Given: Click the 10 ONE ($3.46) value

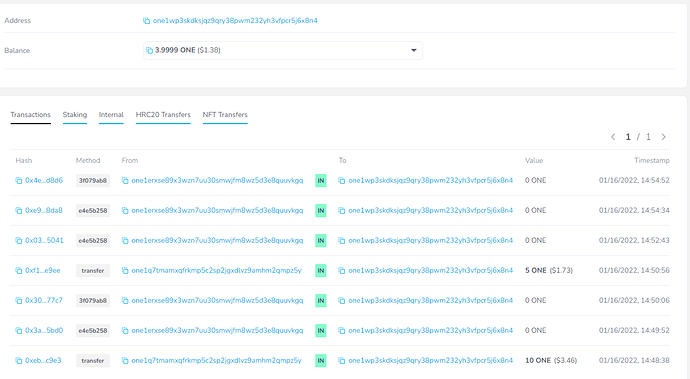Looking at the screenshot, I should point(551,361).
